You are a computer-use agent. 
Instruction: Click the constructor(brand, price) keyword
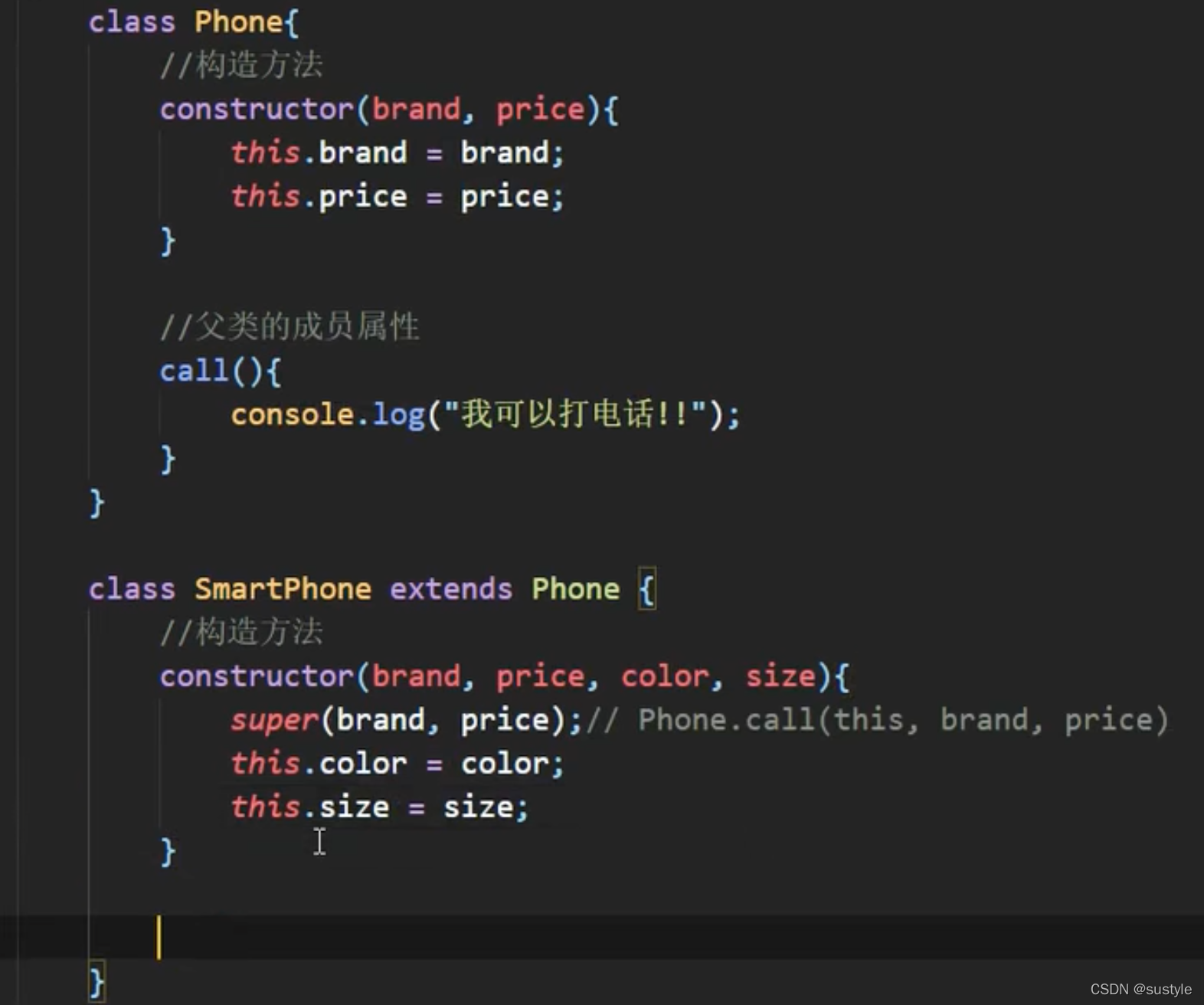pos(256,109)
